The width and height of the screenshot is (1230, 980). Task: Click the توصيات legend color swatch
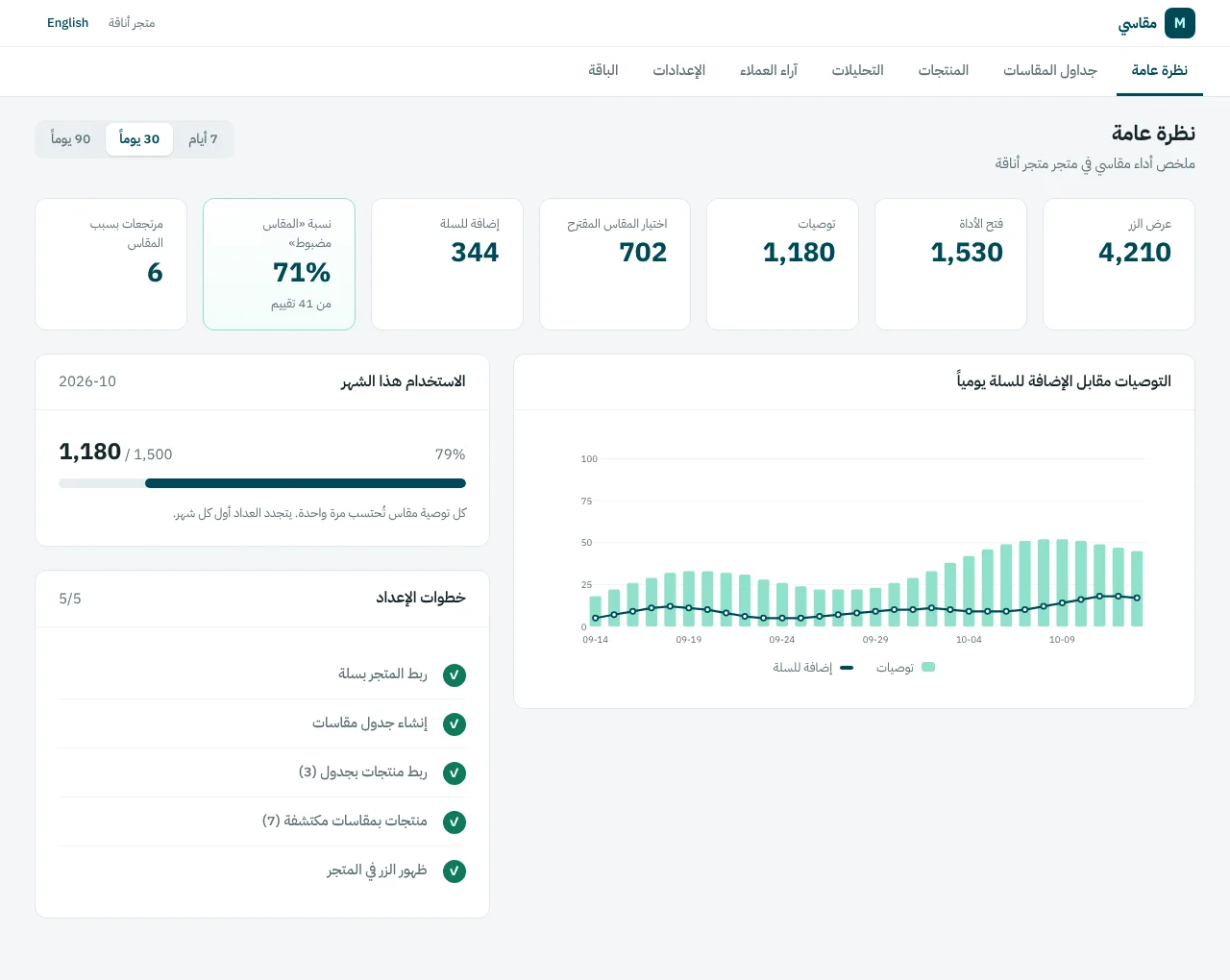(x=928, y=667)
